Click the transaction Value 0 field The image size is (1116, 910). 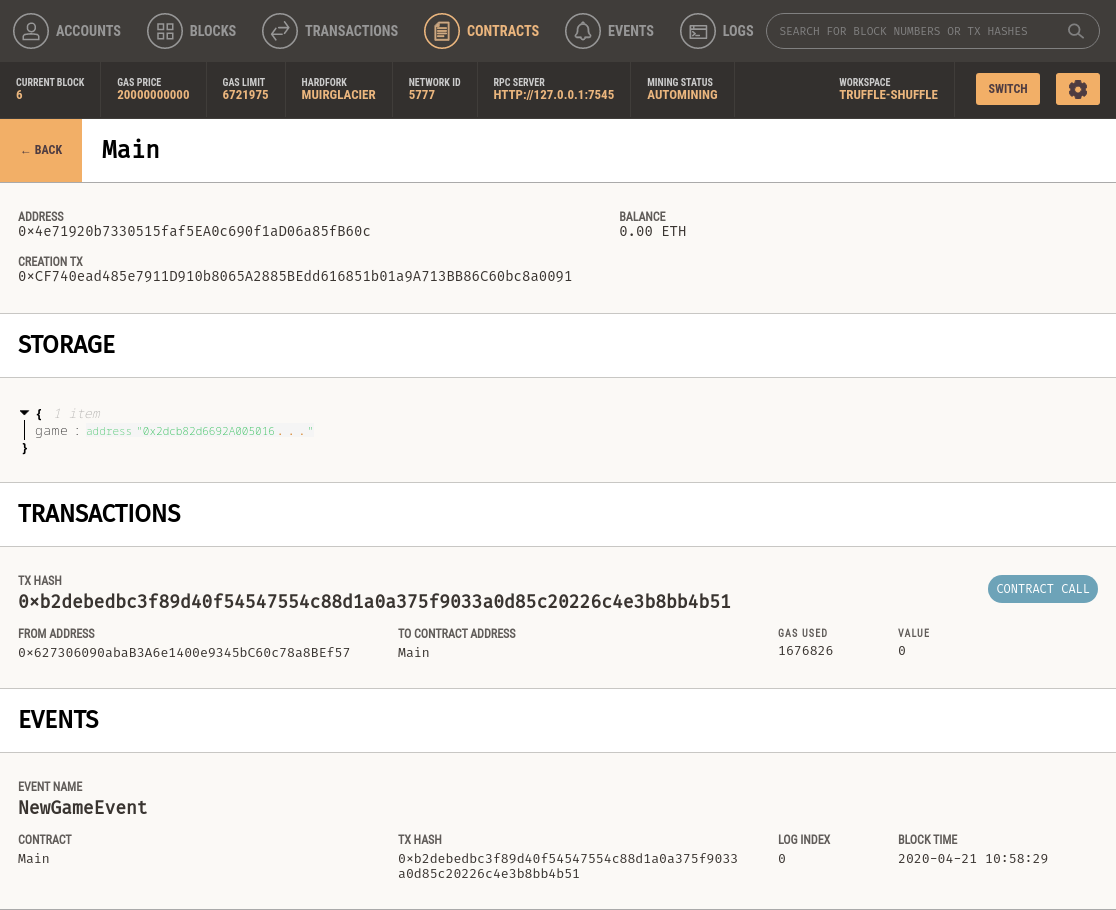[902, 650]
